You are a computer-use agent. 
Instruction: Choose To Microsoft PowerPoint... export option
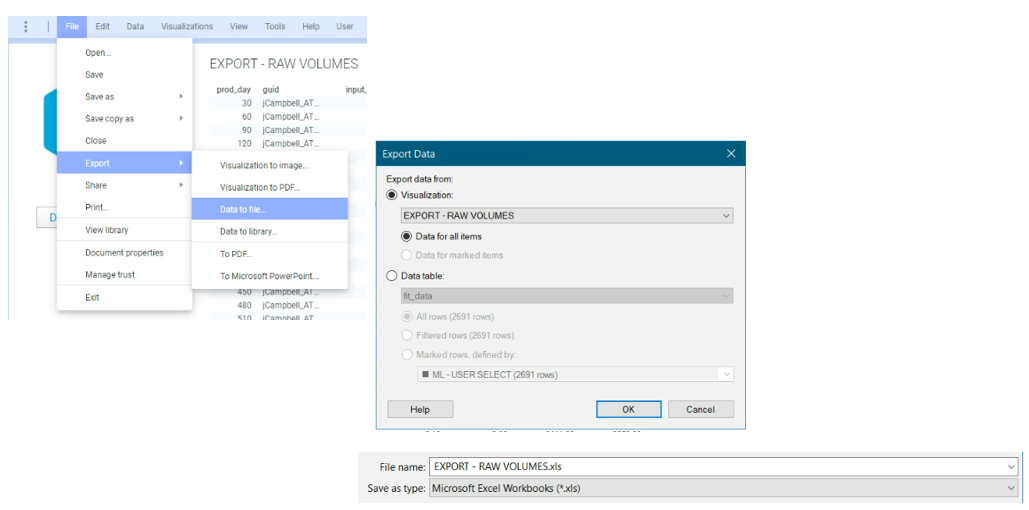(x=269, y=276)
